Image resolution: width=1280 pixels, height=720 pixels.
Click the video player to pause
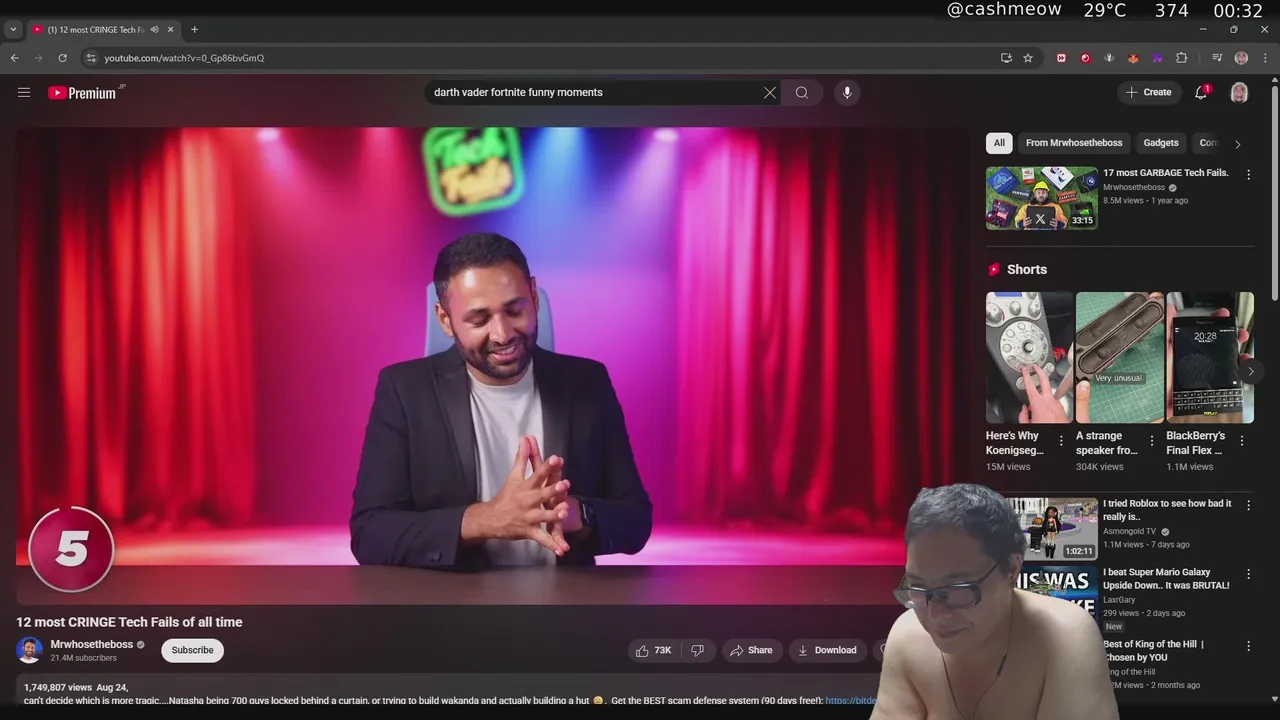tap(492, 365)
